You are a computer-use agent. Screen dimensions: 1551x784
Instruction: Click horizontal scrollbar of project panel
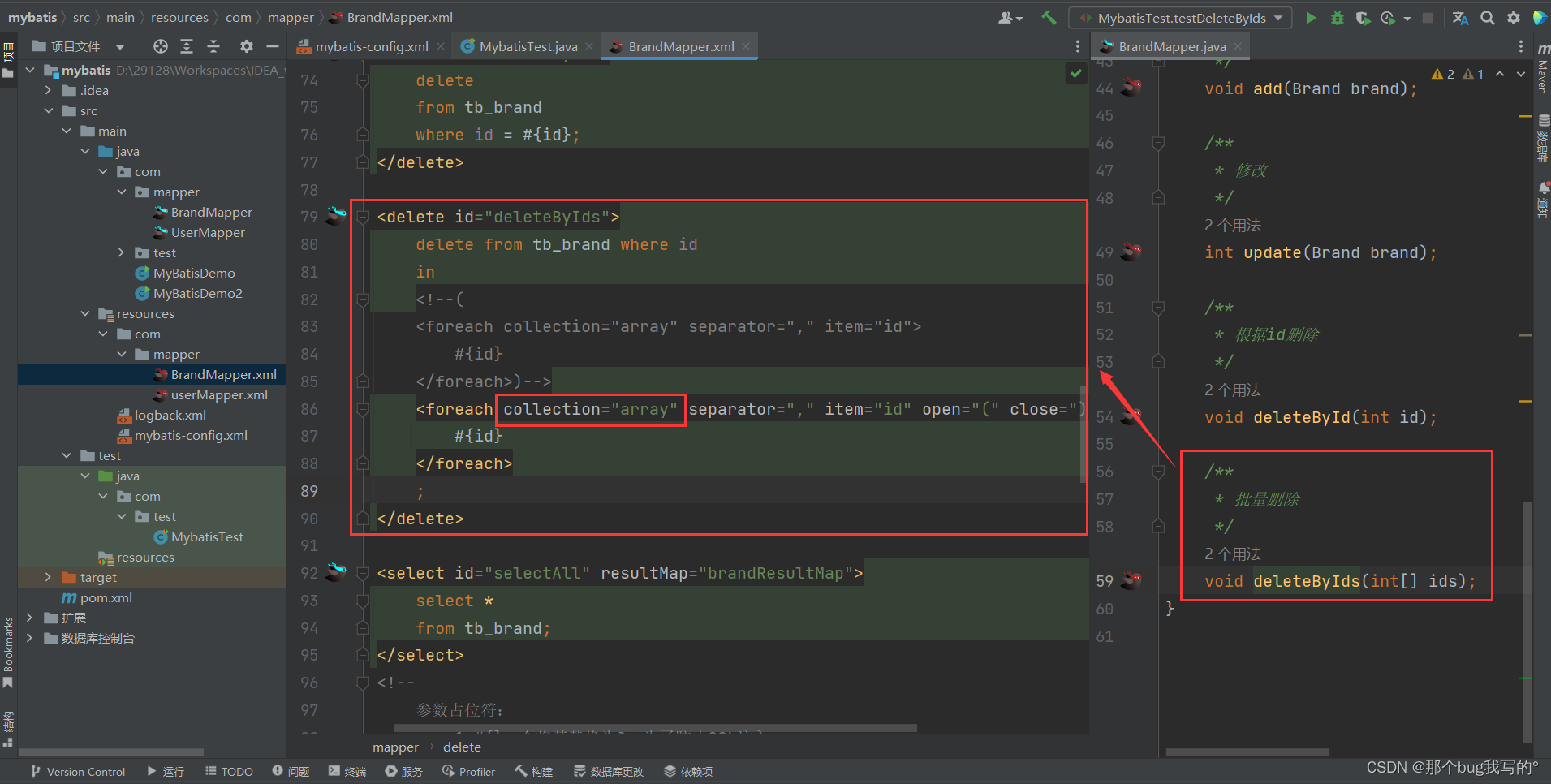[x=112, y=752]
